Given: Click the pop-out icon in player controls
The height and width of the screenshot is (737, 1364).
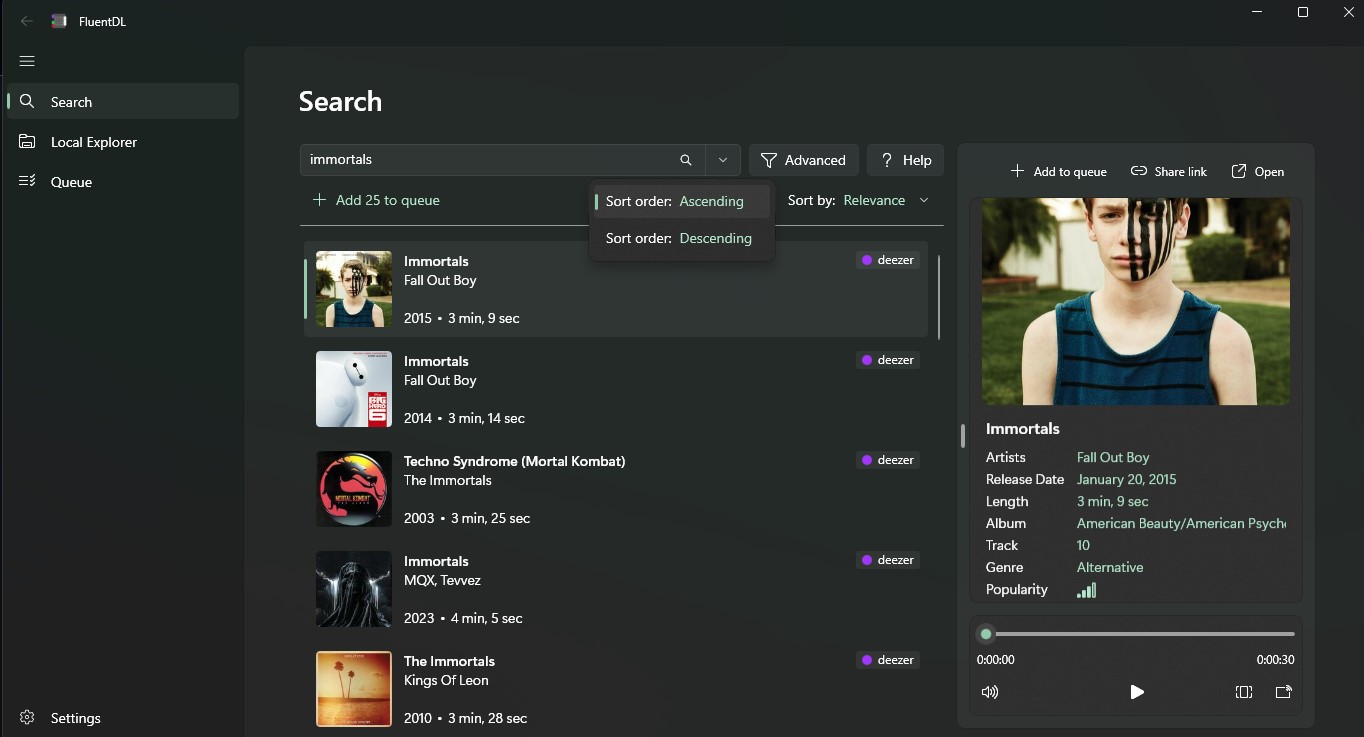Looking at the screenshot, I should (x=1284, y=692).
